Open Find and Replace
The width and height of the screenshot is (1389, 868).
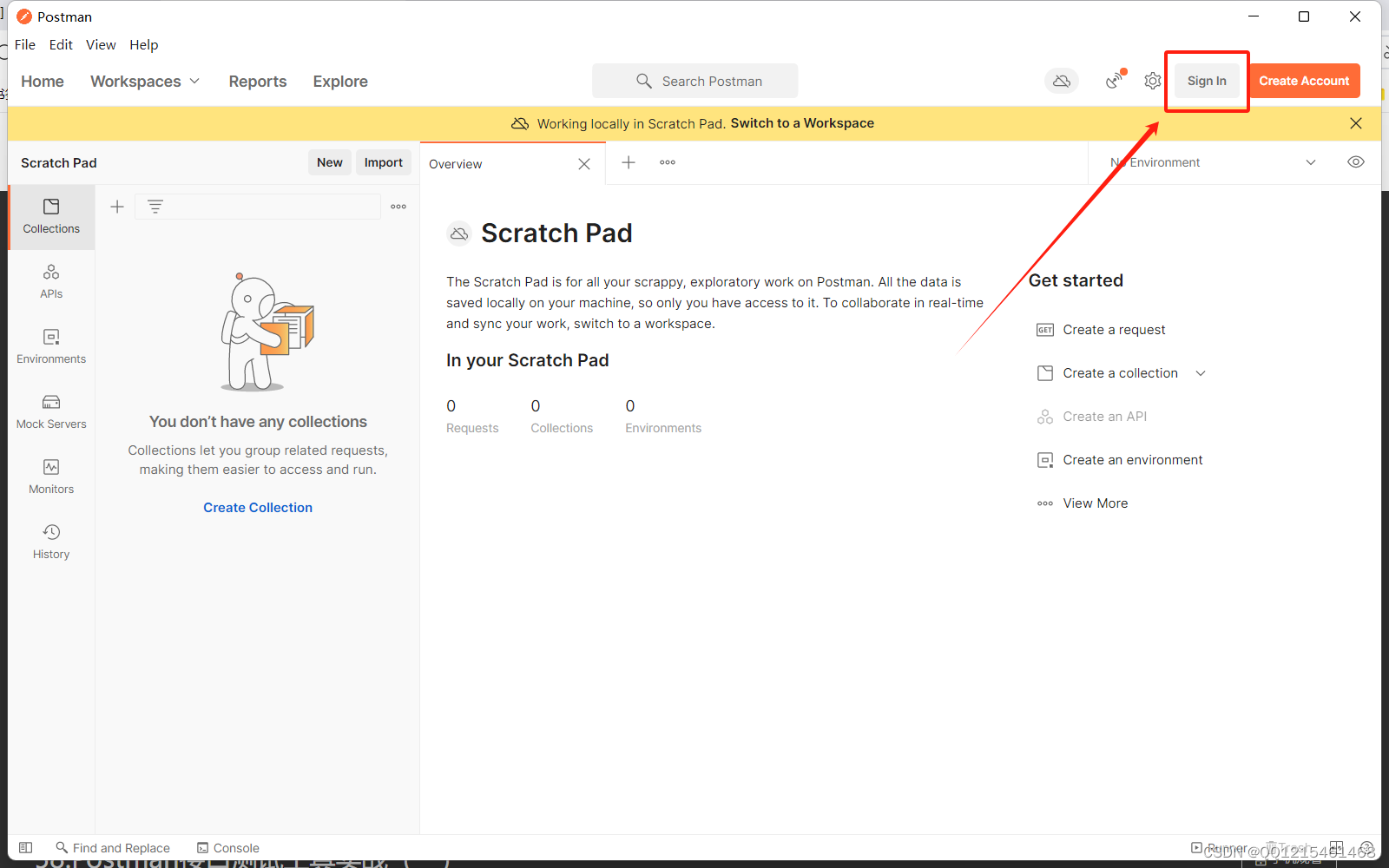click(x=113, y=848)
